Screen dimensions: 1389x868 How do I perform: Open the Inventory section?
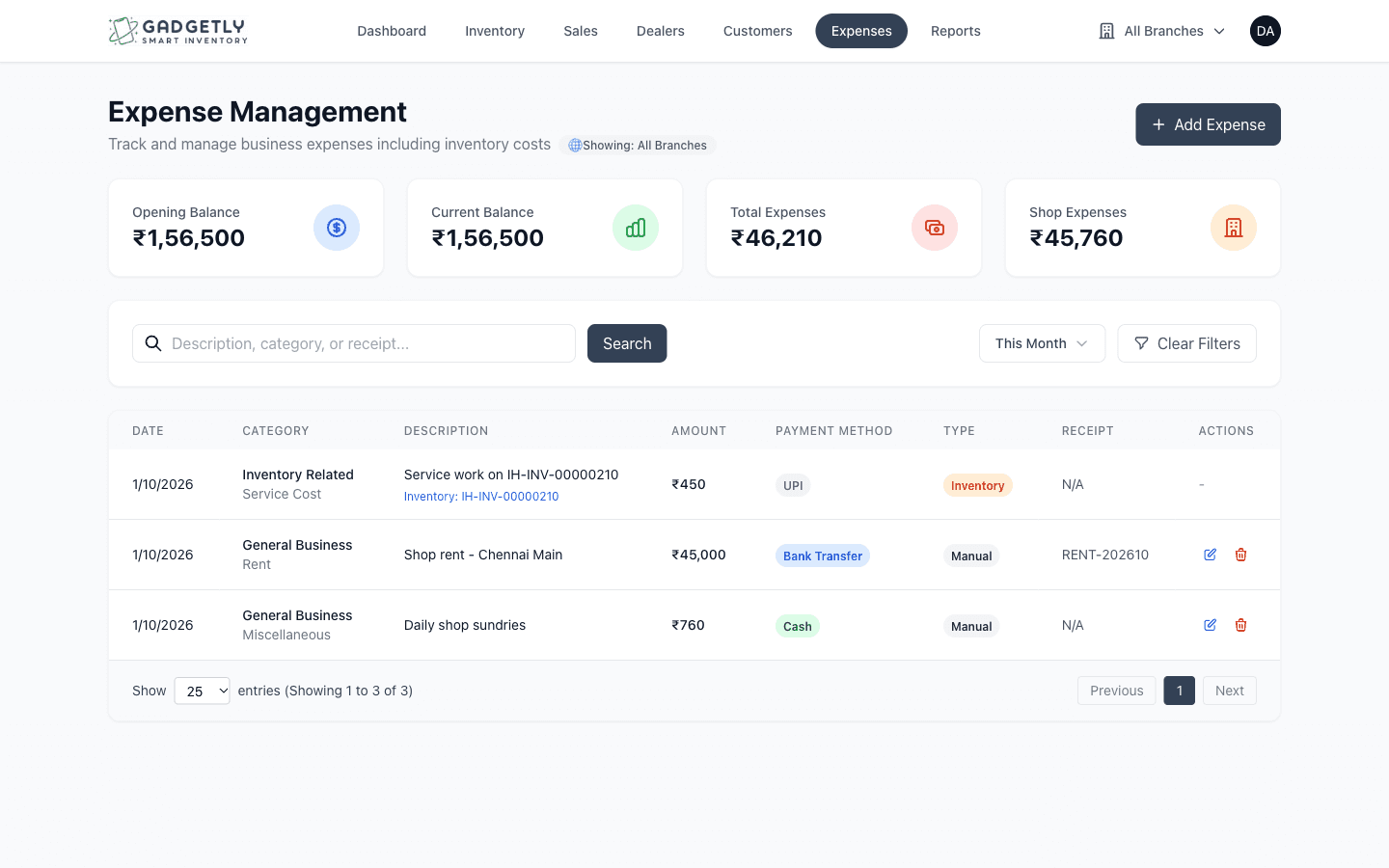click(x=495, y=31)
